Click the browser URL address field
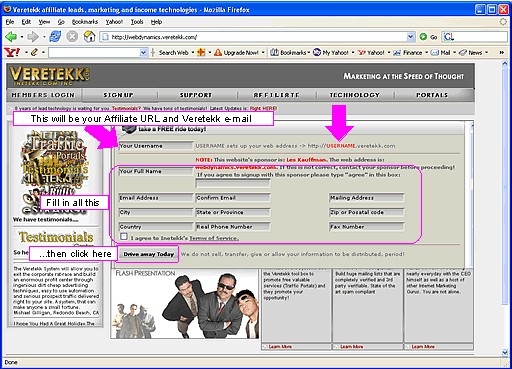 coord(253,37)
